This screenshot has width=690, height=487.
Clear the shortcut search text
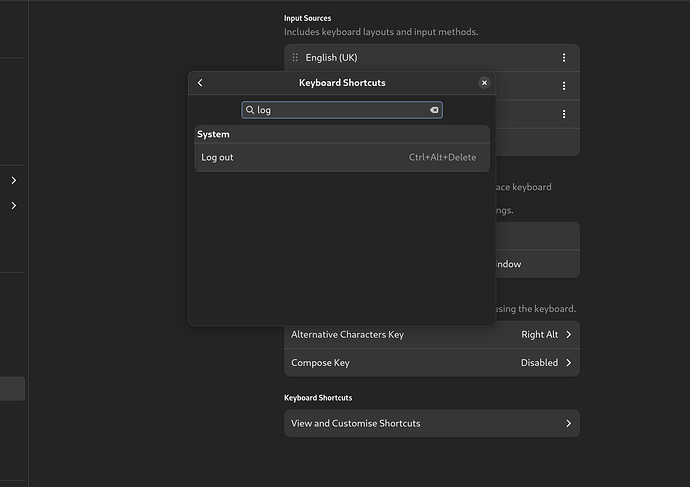434,110
